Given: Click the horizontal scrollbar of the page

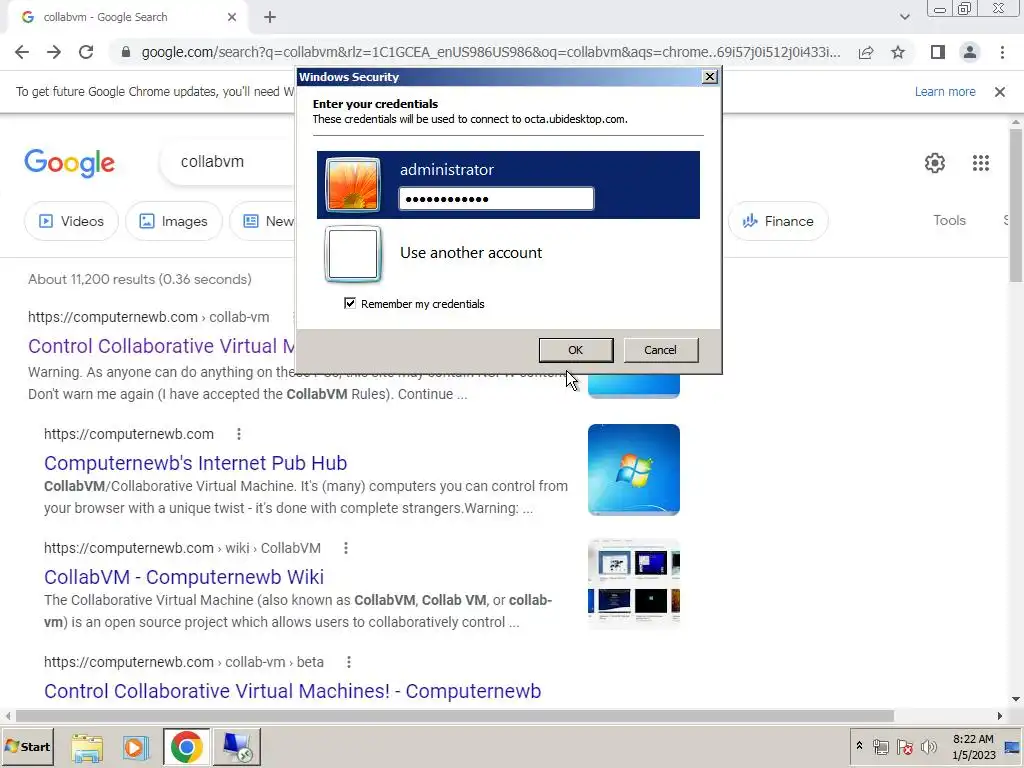Looking at the screenshot, I should (x=455, y=716).
